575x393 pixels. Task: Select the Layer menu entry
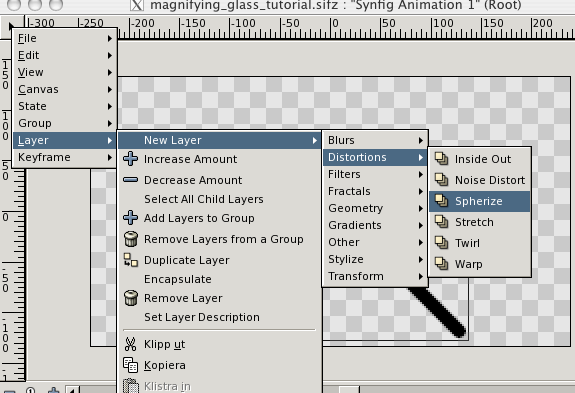click(65, 140)
